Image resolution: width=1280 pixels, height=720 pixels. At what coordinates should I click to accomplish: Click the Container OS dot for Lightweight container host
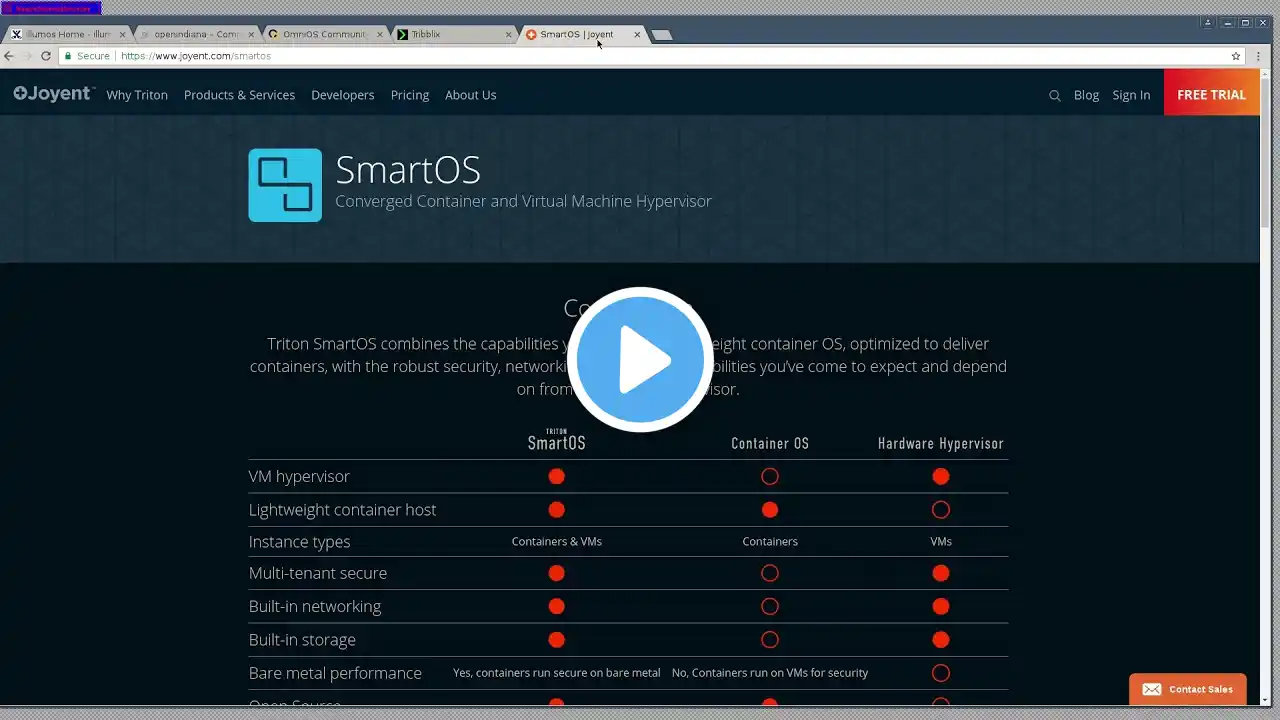770,510
